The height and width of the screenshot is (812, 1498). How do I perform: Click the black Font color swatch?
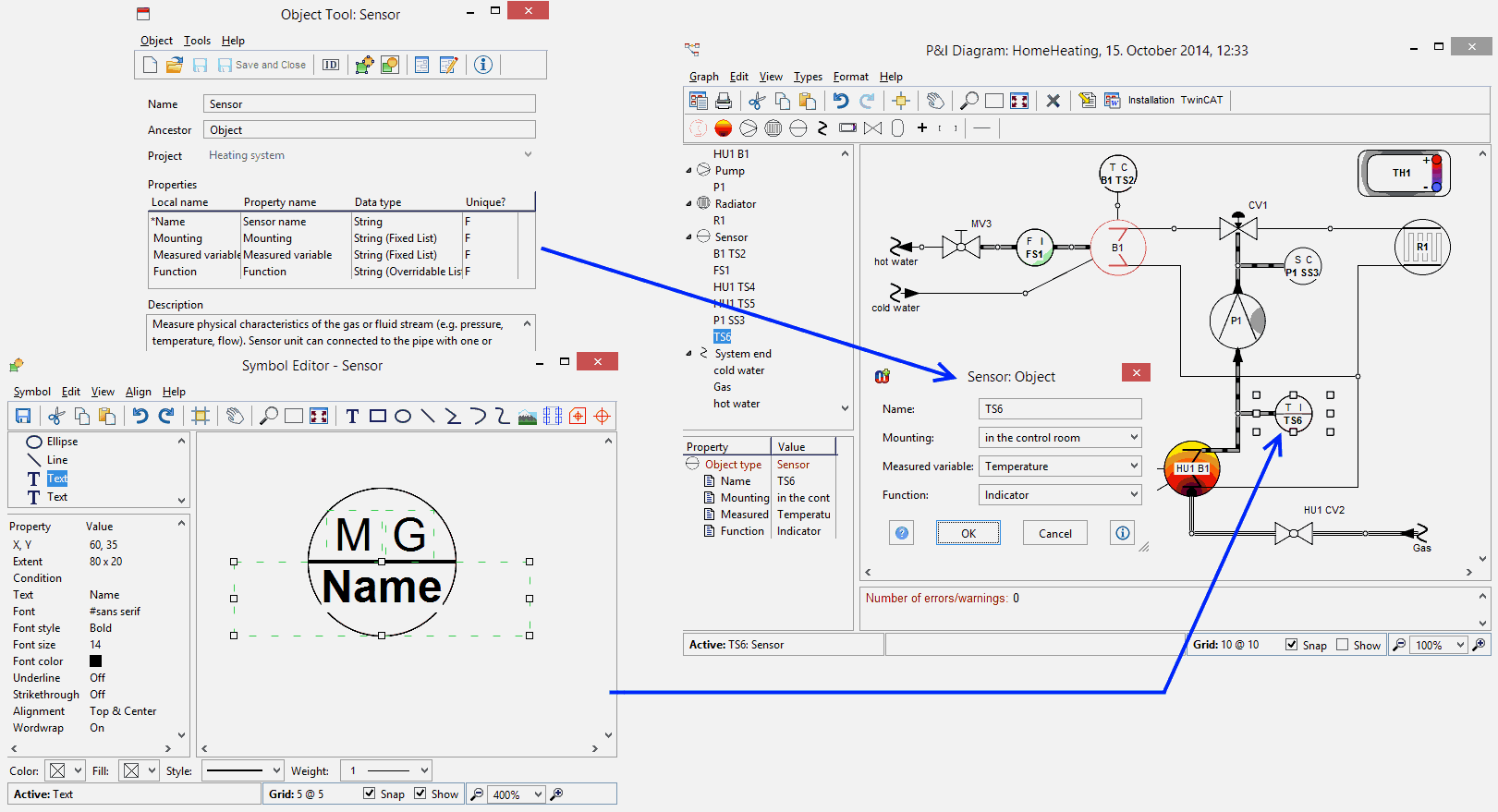tap(95, 661)
